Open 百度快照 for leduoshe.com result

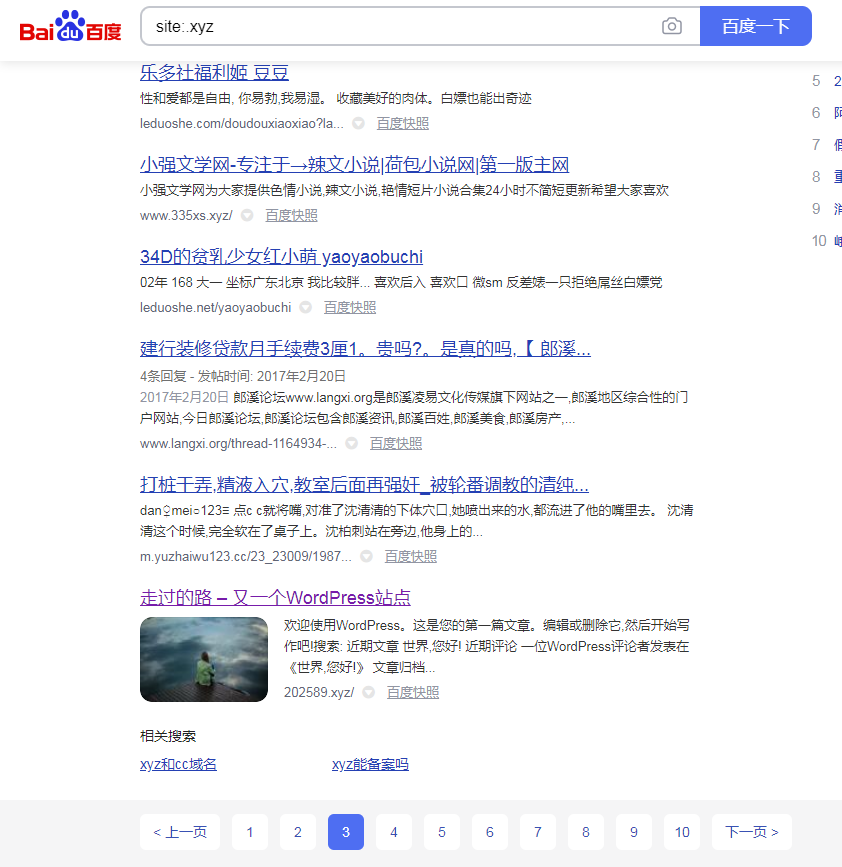(402, 123)
